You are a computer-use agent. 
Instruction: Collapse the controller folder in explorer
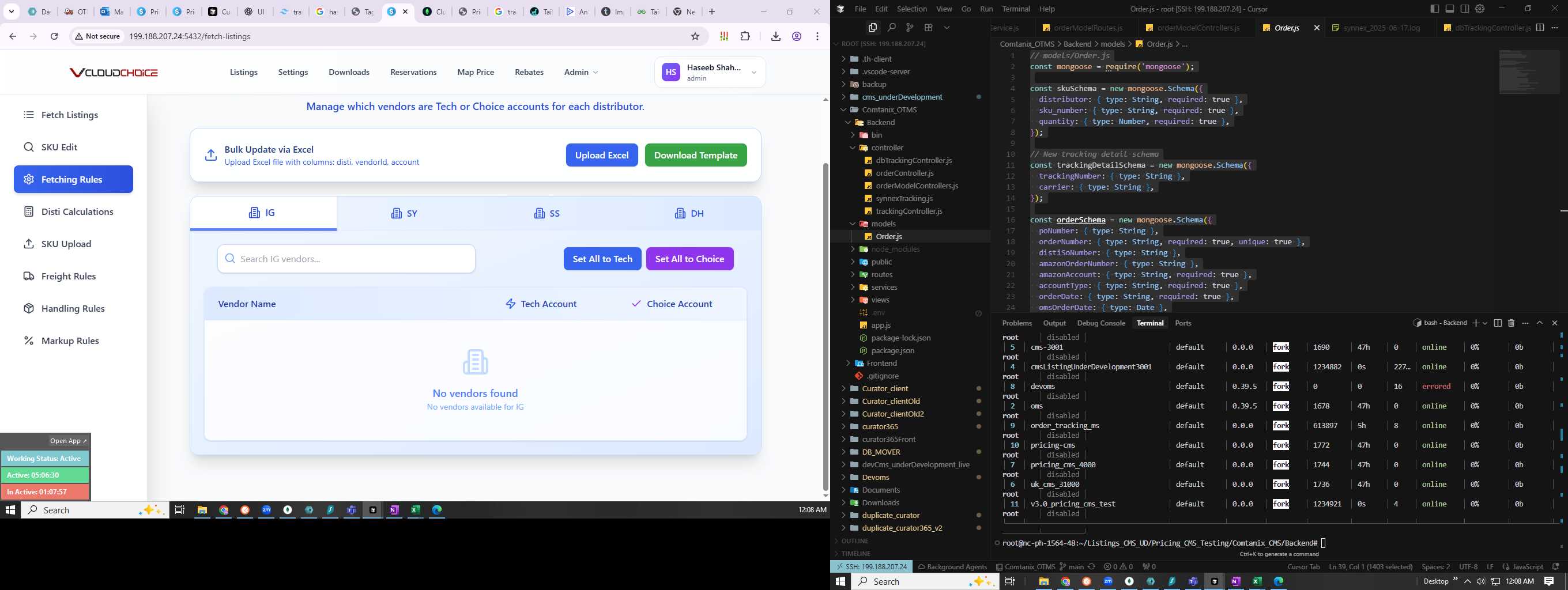[910, 148]
